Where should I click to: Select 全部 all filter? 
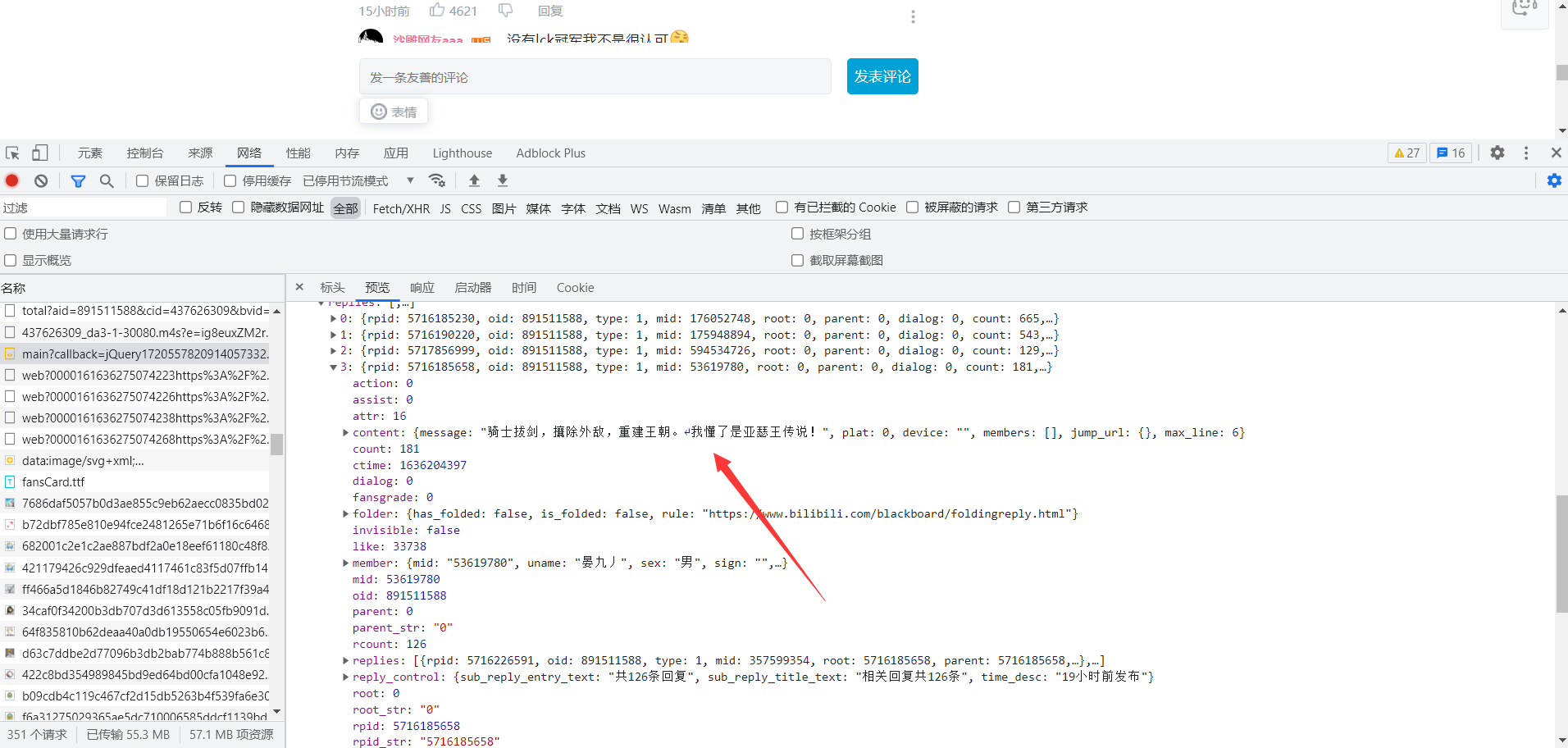point(345,208)
